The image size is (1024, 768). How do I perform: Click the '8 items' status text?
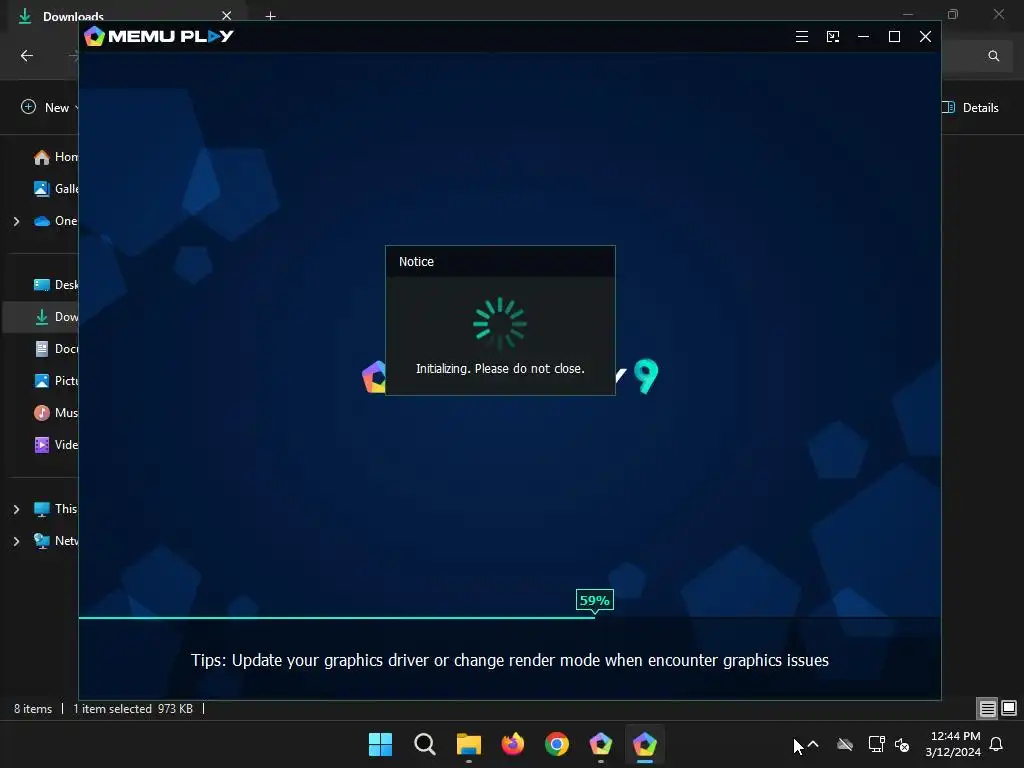(33, 709)
